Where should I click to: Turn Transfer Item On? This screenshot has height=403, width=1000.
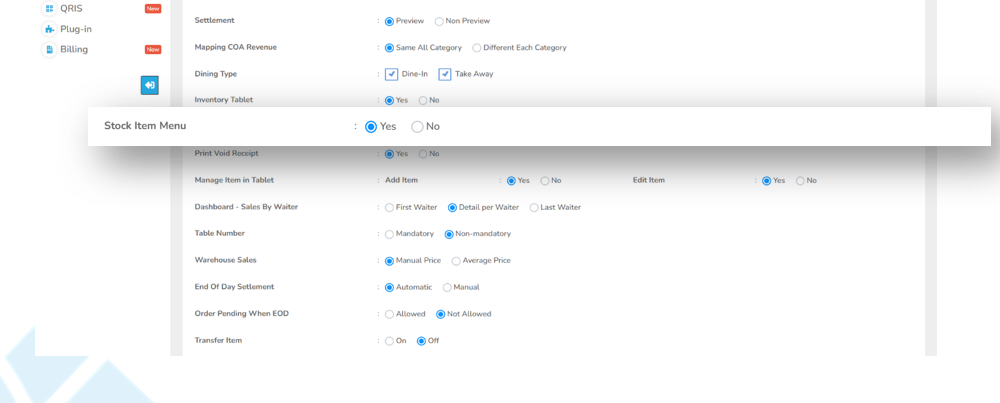point(389,341)
